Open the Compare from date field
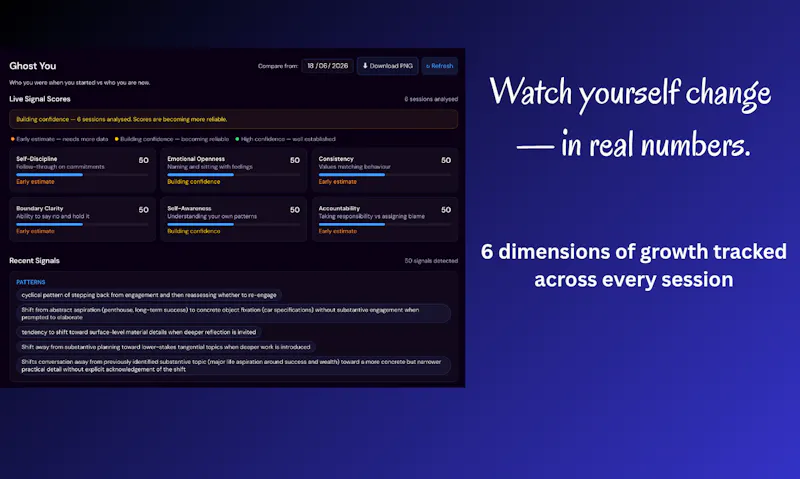The image size is (800, 479). click(x=328, y=66)
